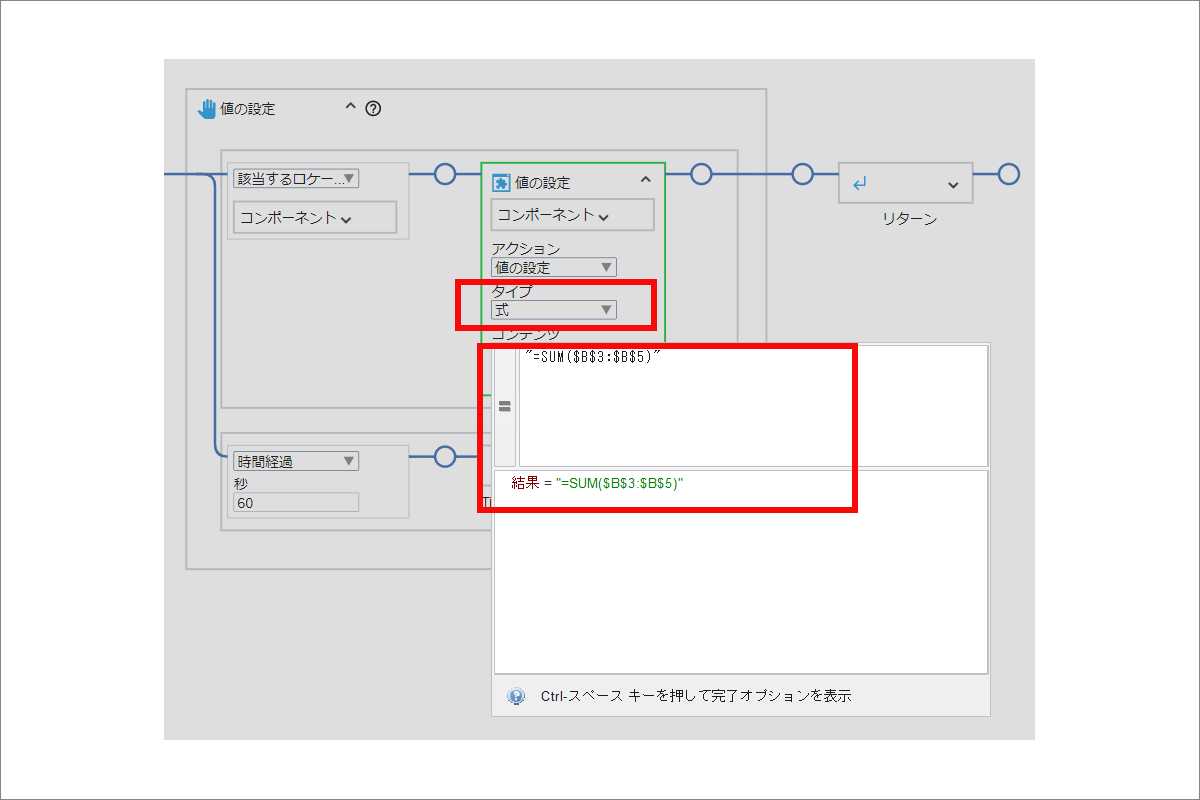Expand the リターン step chevron

952,185
